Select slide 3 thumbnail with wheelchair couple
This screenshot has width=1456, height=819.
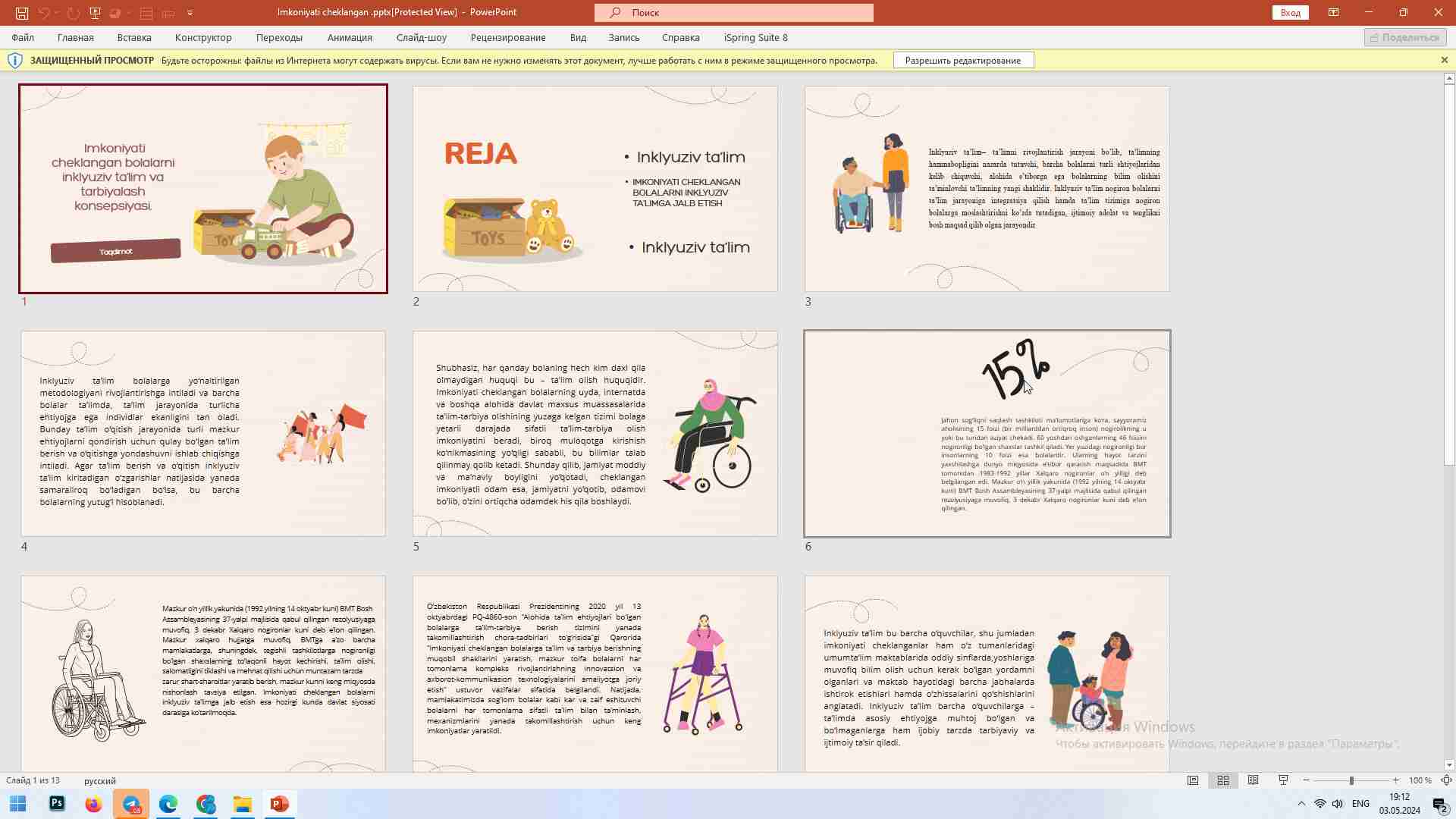coord(987,189)
